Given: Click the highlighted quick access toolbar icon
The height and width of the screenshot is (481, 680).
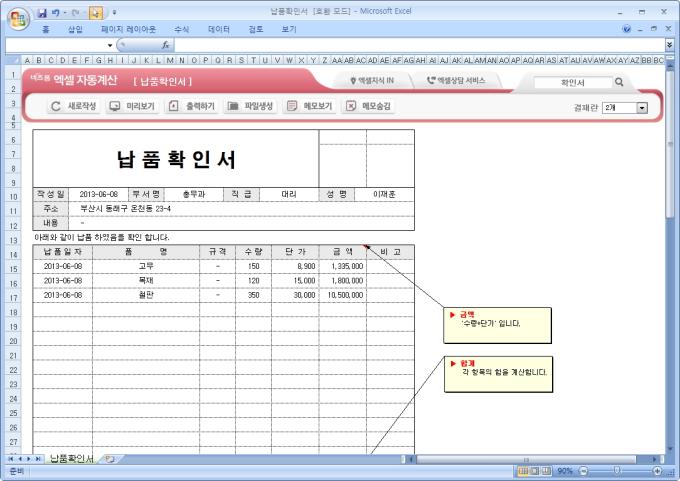Looking at the screenshot, I should 96,13.
